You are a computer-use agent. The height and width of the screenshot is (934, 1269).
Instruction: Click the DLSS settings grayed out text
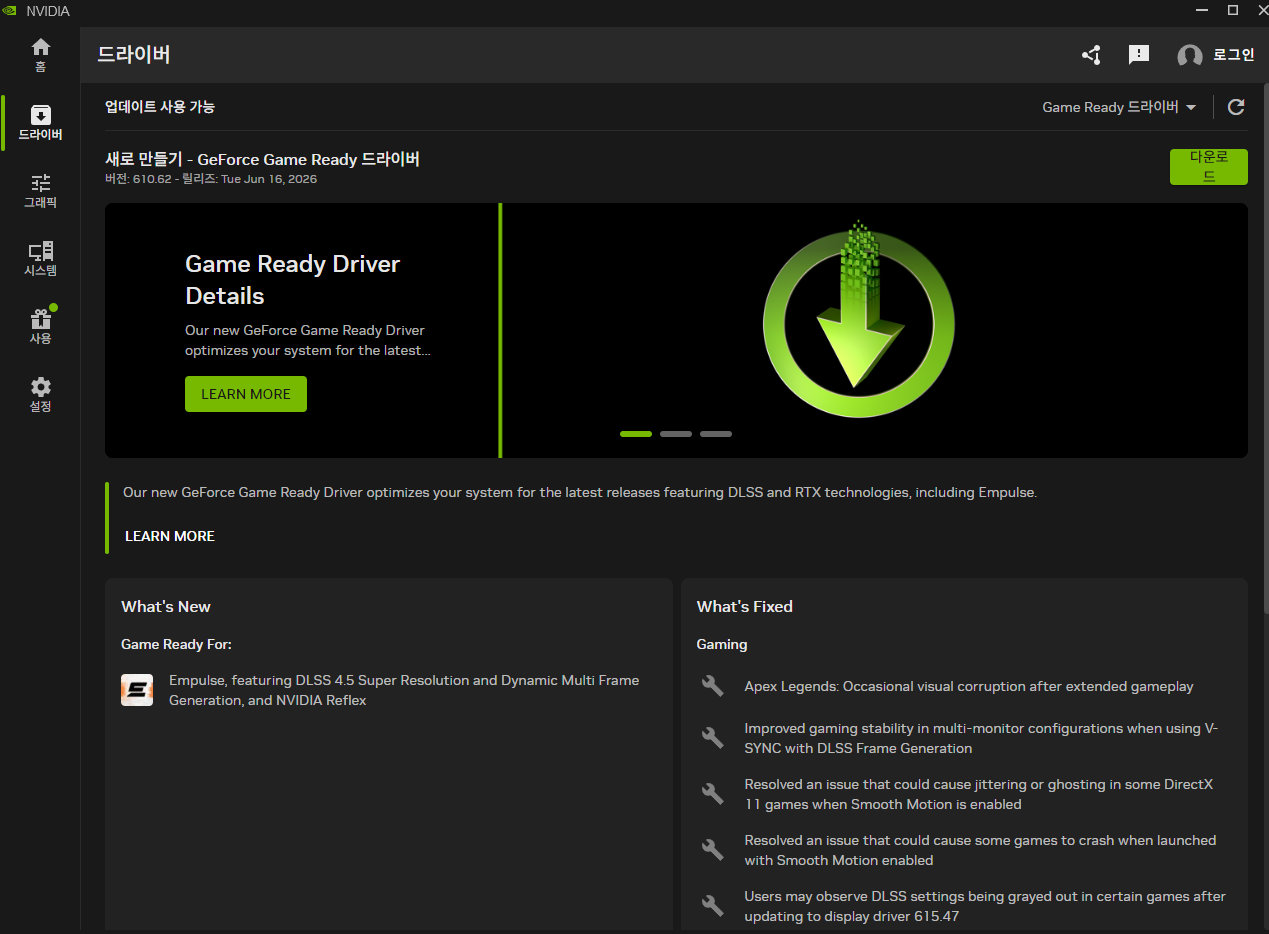click(x=985, y=906)
